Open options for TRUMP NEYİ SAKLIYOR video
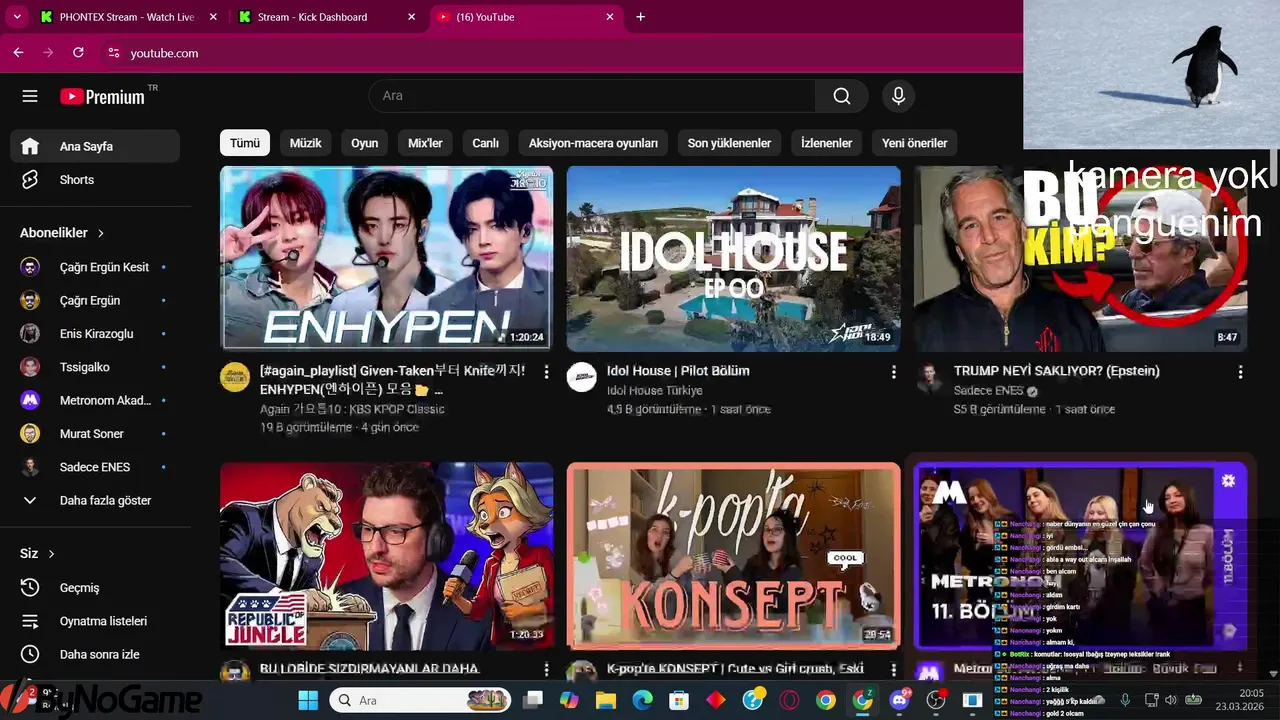This screenshot has height=720, width=1280. click(1240, 372)
